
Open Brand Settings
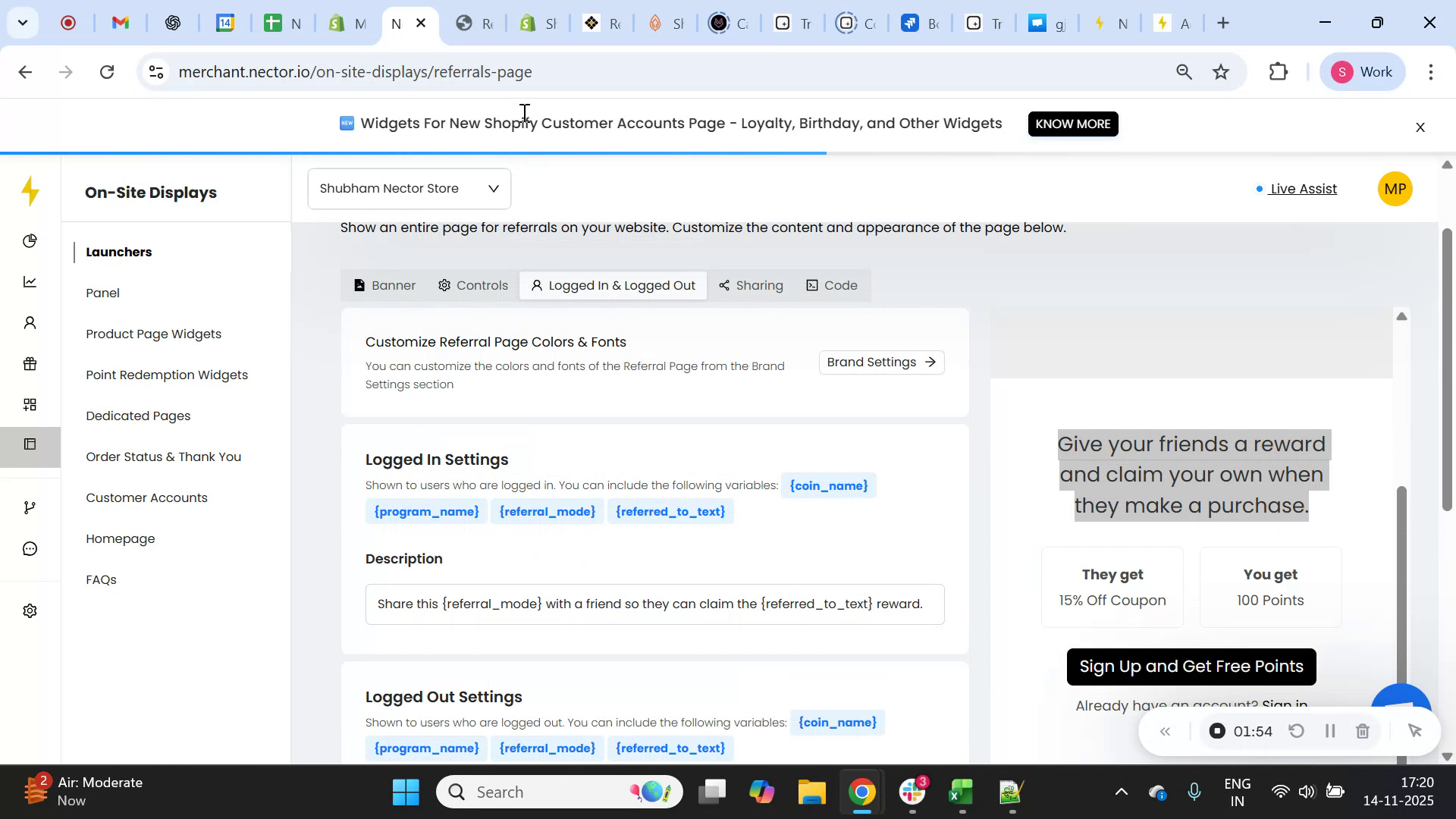pos(880,362)
